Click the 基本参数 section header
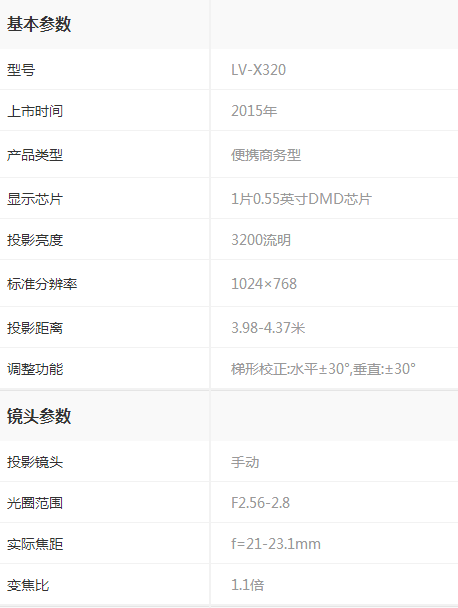The height and width of the screenshot is (608, 458). pos(39,24)
